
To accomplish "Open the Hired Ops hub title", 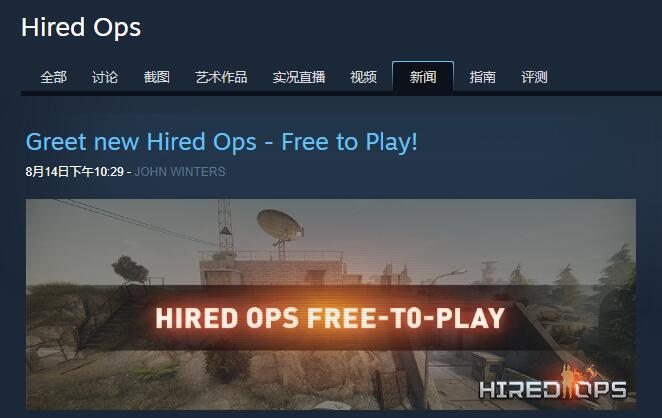I will pyautogui.click(x=81, y=28).
